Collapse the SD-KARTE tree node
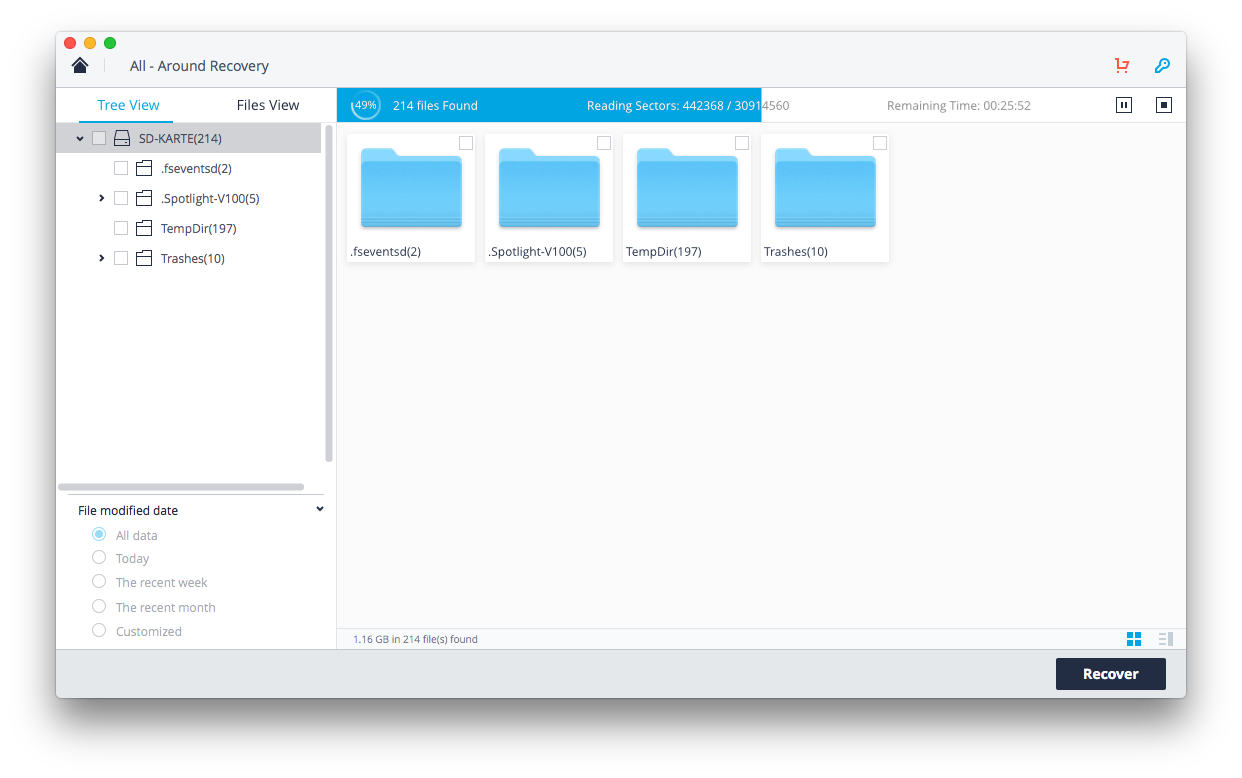The image size is (1242, 778). (x=80, y=138)
